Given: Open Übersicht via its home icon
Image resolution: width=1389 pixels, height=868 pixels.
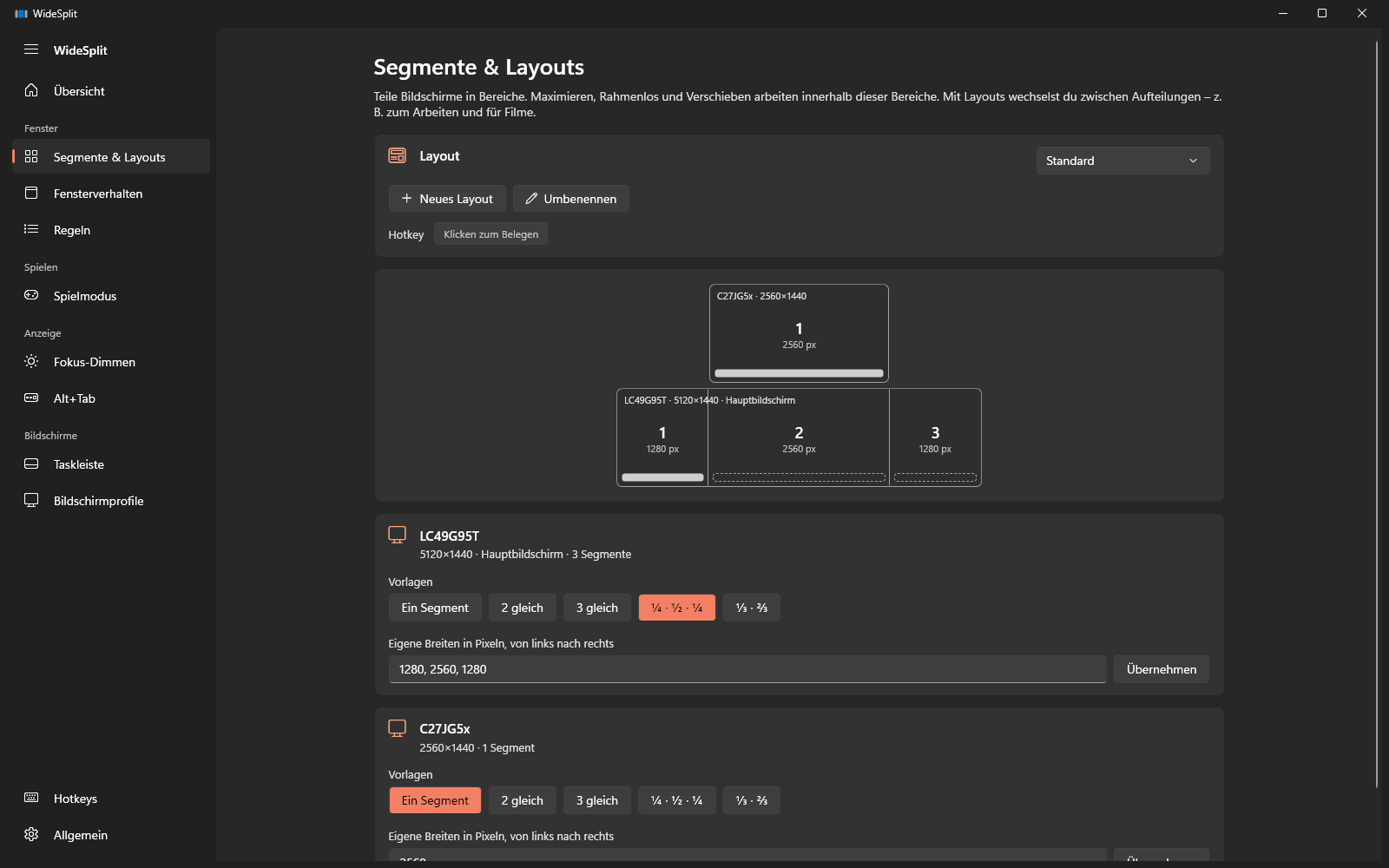Looking at the screenshot, I should point(31,90).
